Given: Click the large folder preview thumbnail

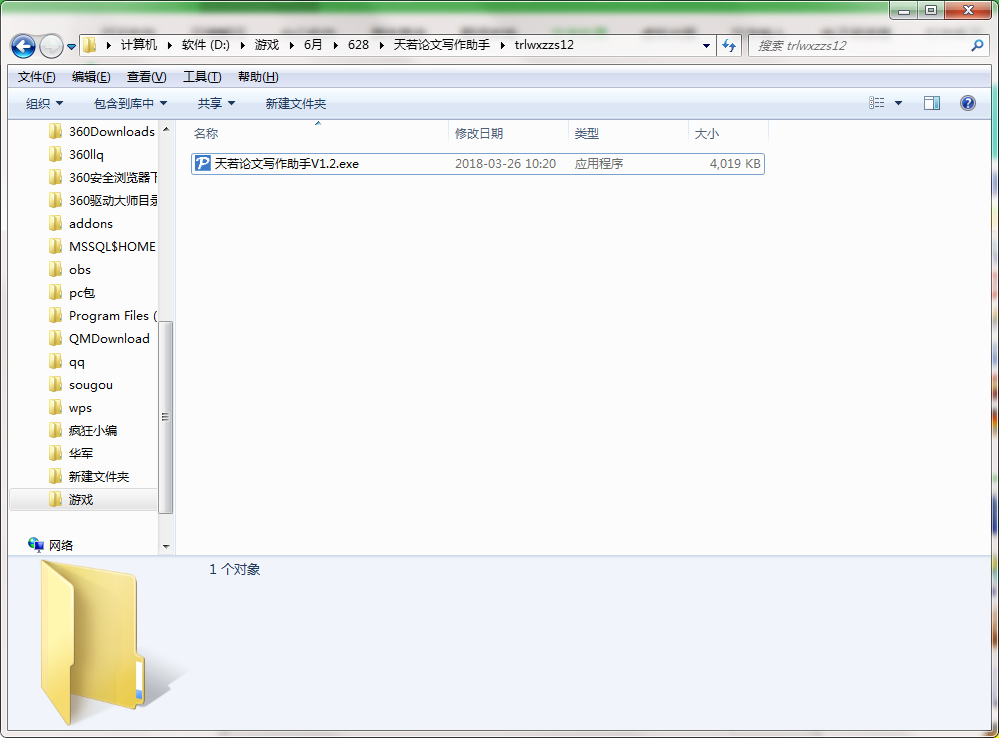Looking at the screenshot, I should click(92, 642).
